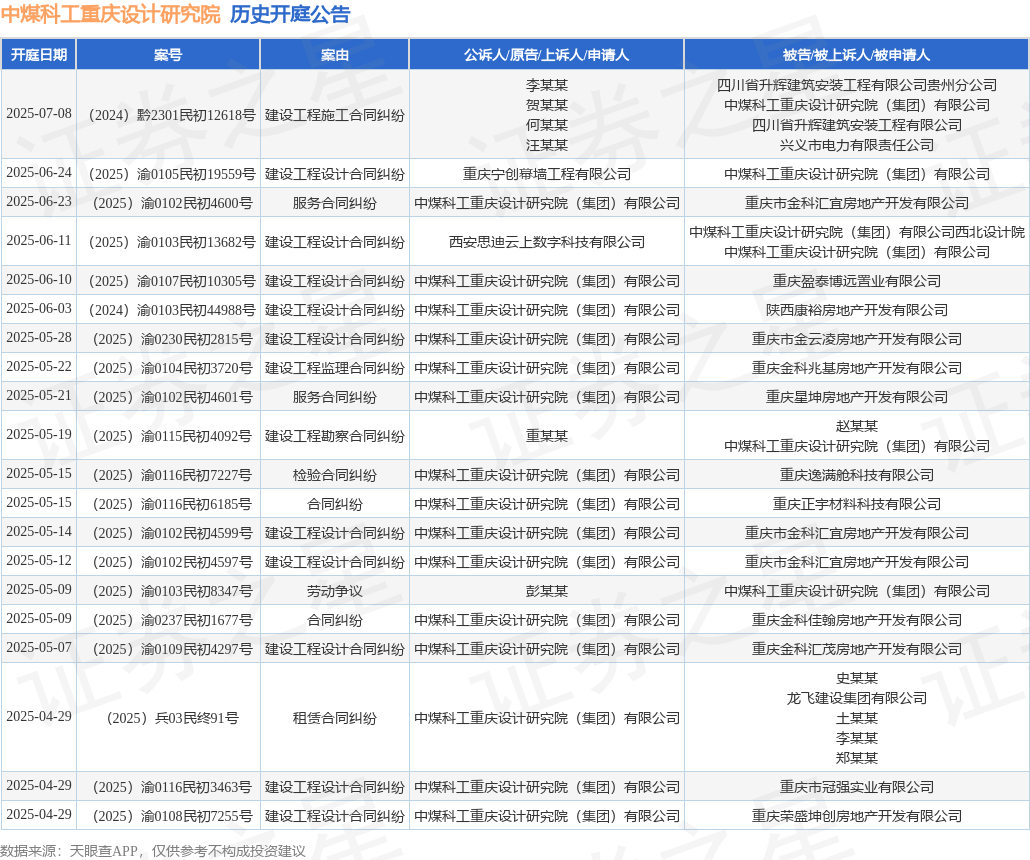Click defendant 重庆市金云凌房地产开发有限公司
This screenshot has width=1030, height=860.
coord(857,339)
